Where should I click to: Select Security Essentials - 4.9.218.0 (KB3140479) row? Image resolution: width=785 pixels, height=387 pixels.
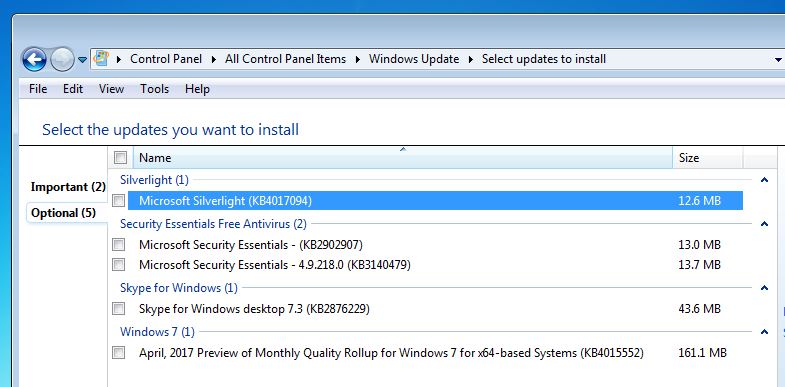[x=435, y=264]
